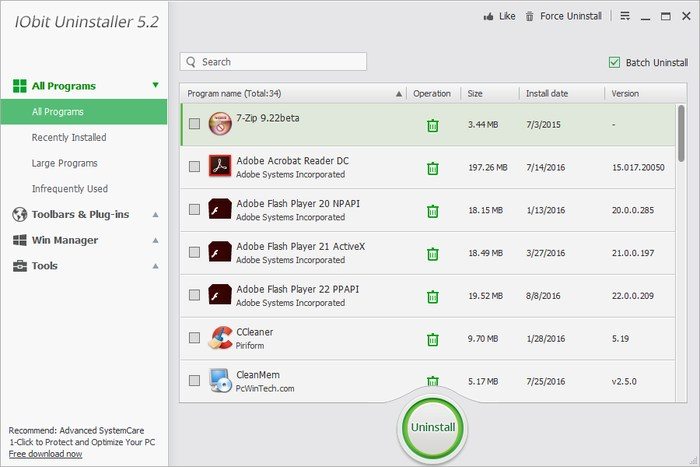Click trash icon for CCleaner
Screen dimensions: 700x467
432,339
